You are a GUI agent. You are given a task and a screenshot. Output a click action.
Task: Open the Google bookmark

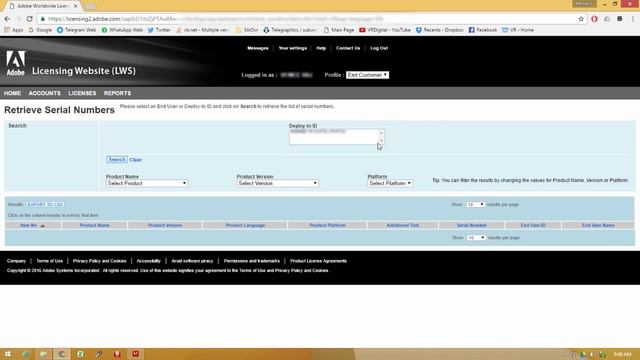coord(40,30)
